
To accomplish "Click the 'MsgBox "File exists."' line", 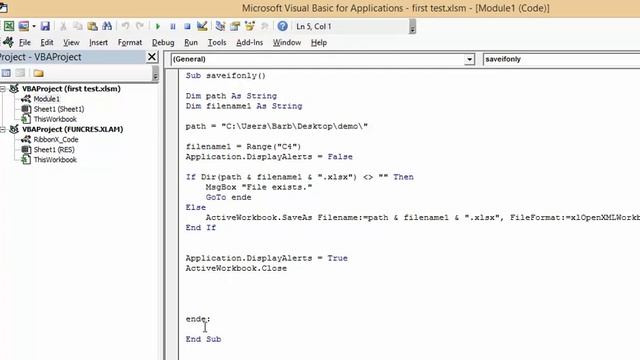I will point(259,187).
